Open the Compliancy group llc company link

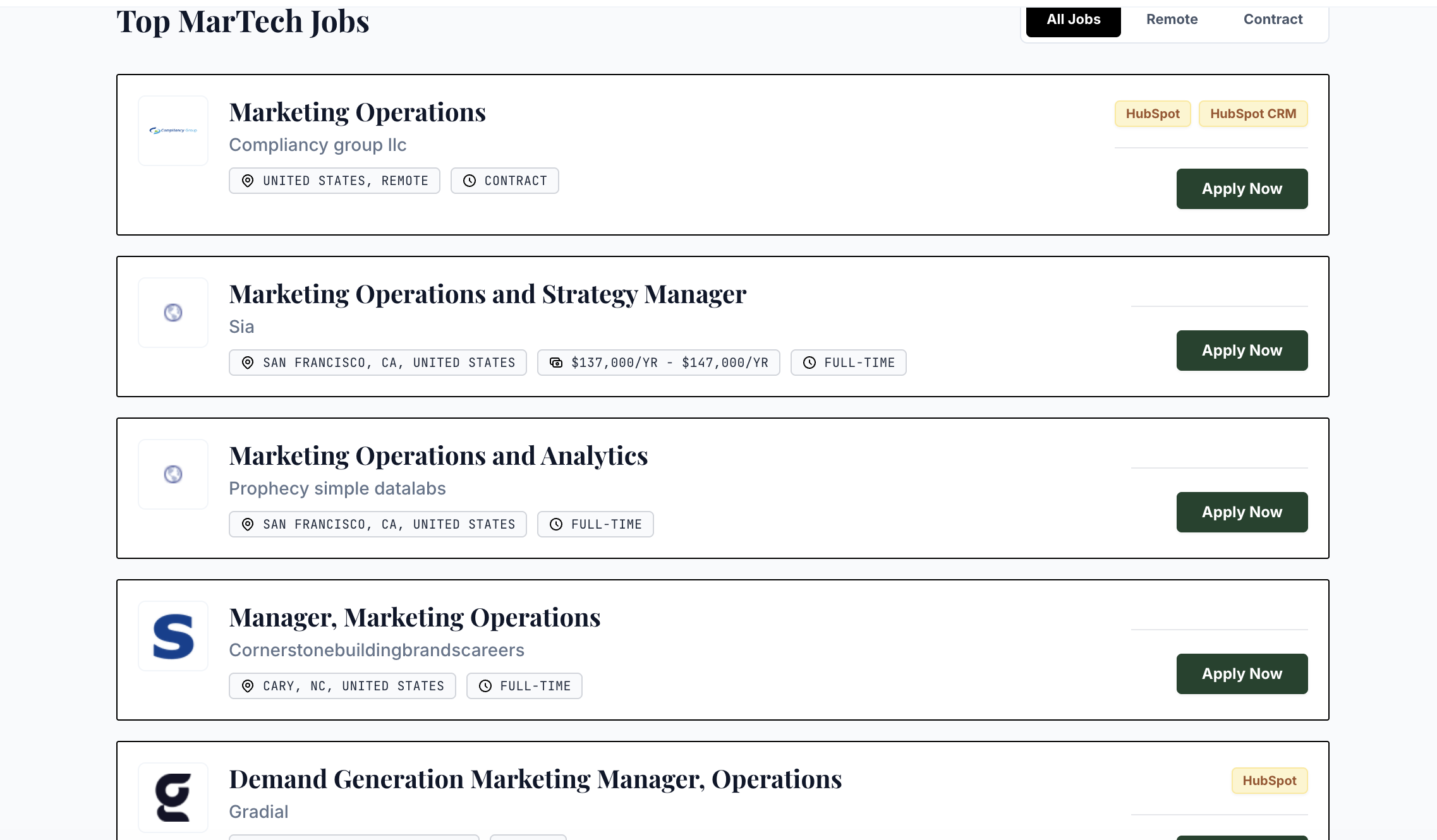click(318, 145)
